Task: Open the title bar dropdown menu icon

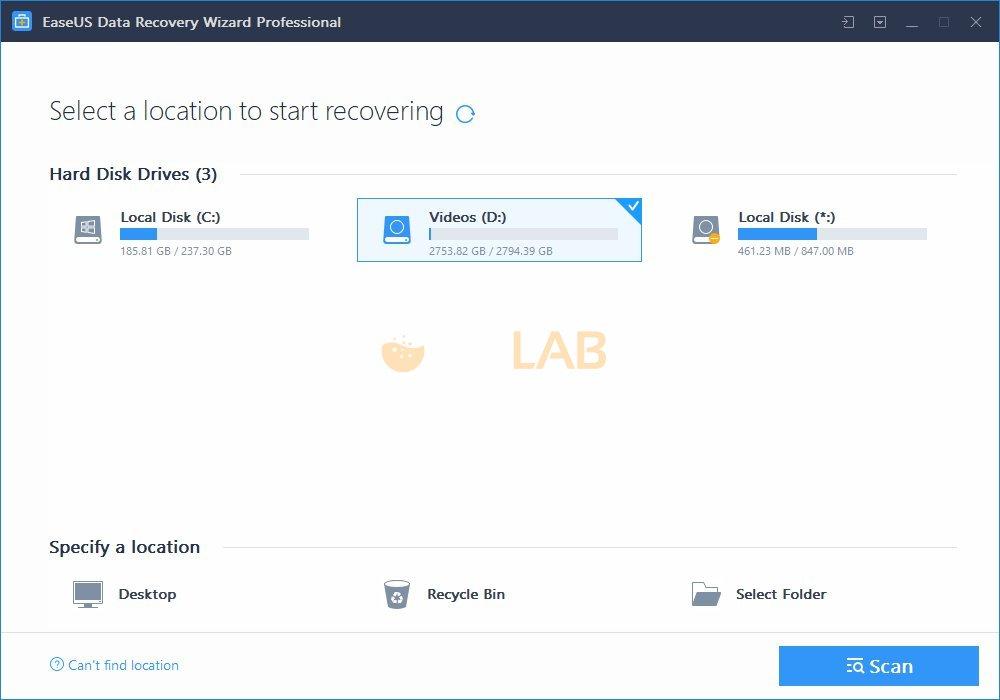Action: coord(880,22)
